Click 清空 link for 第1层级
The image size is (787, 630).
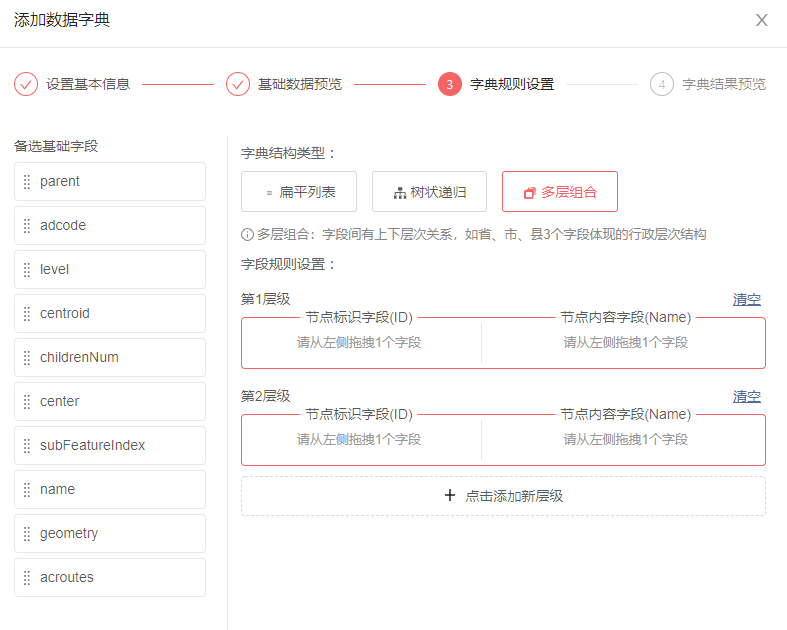point(746,299)
